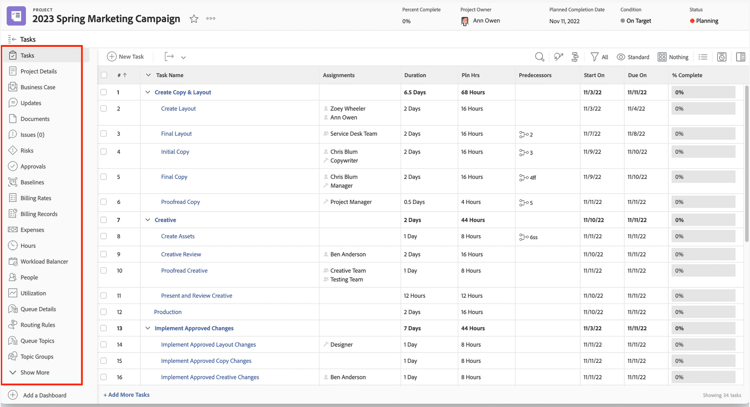Click the search magnifier icon in toolbar
This screenshot has width=750, height=407.
(x=539, y=57)
